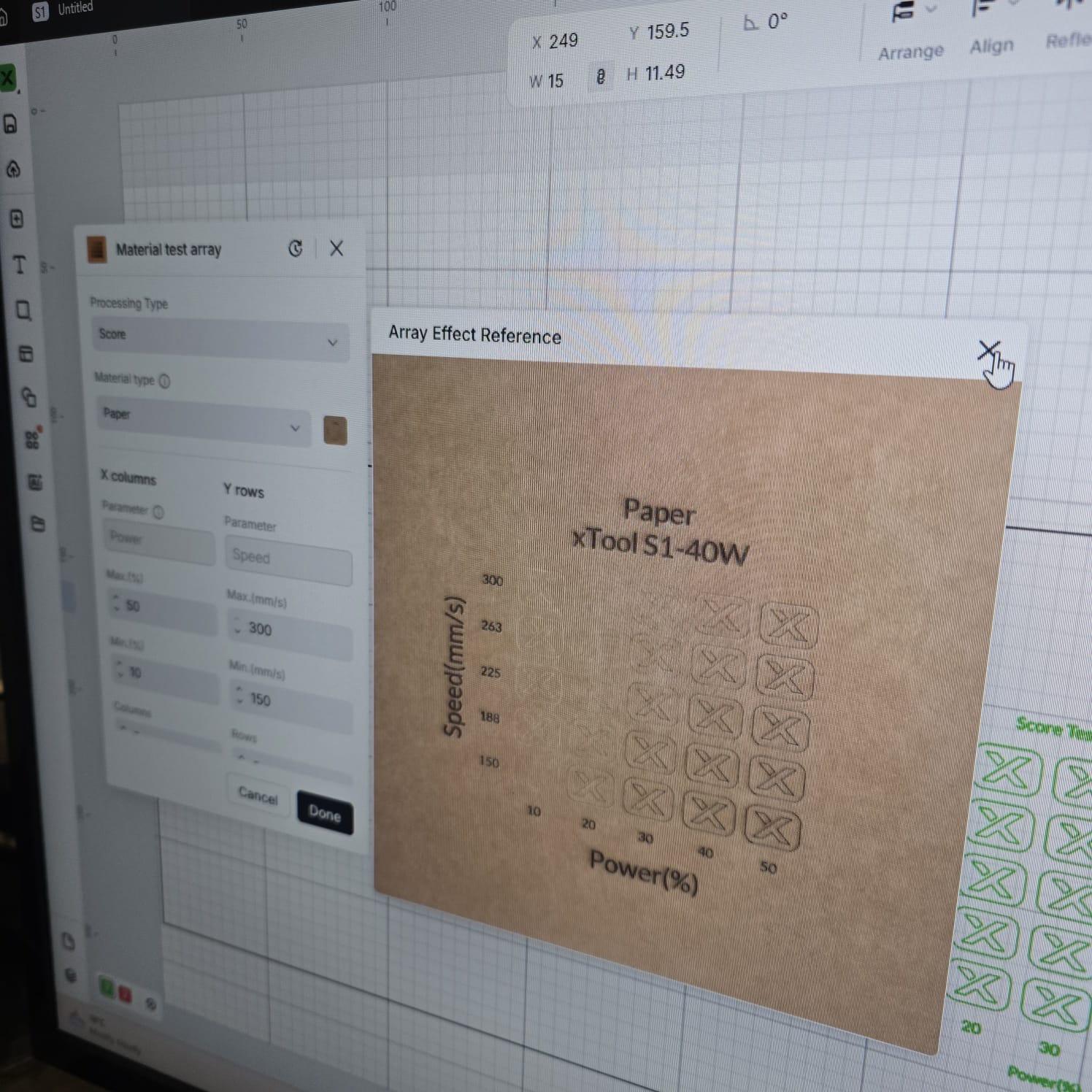This screenshot has width=1092, height=1092.
Task: Reset the Material test array settings
Action: click(x=295, y=248)
